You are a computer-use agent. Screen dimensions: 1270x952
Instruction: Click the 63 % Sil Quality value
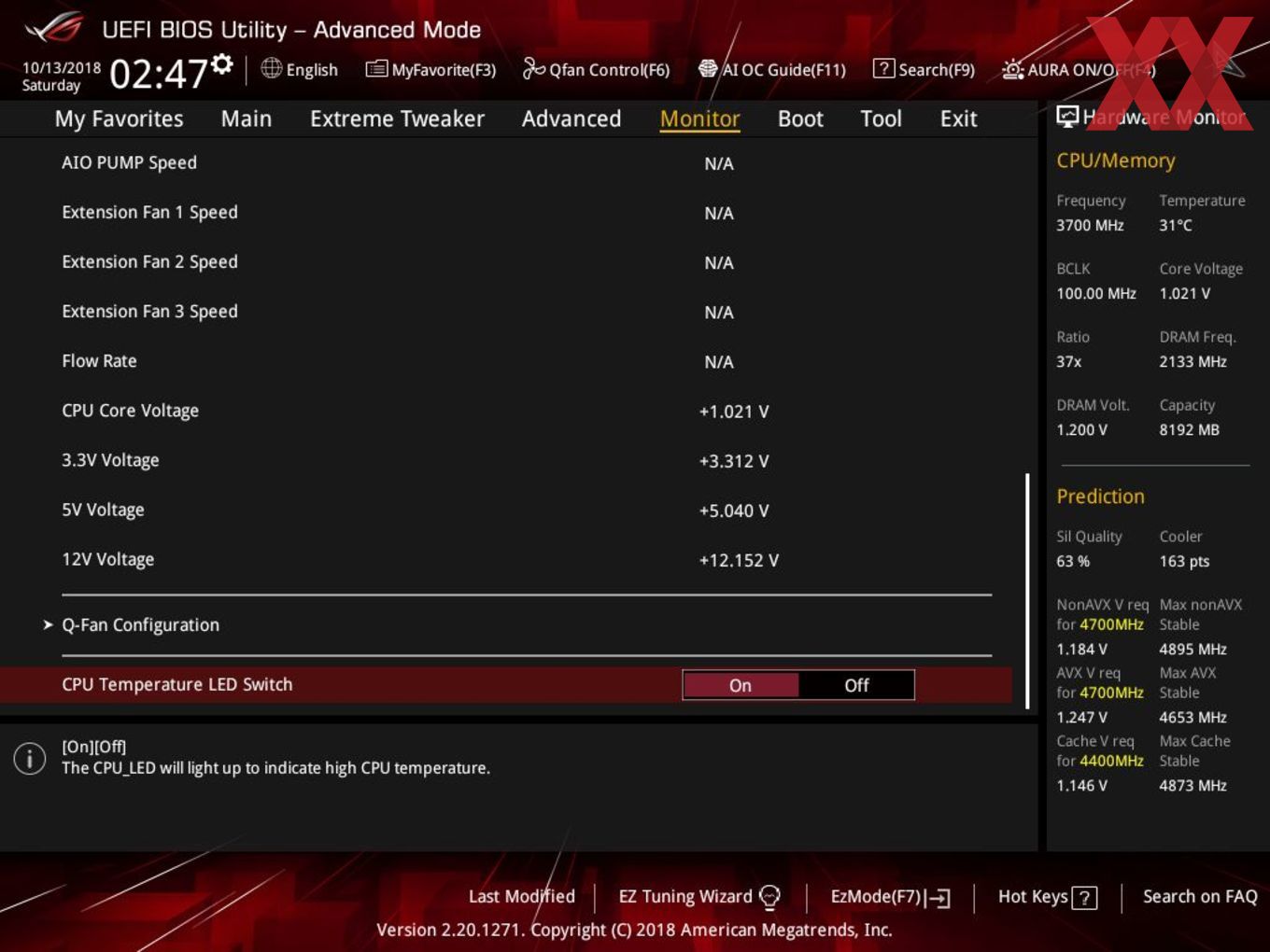click(1073, 561)
